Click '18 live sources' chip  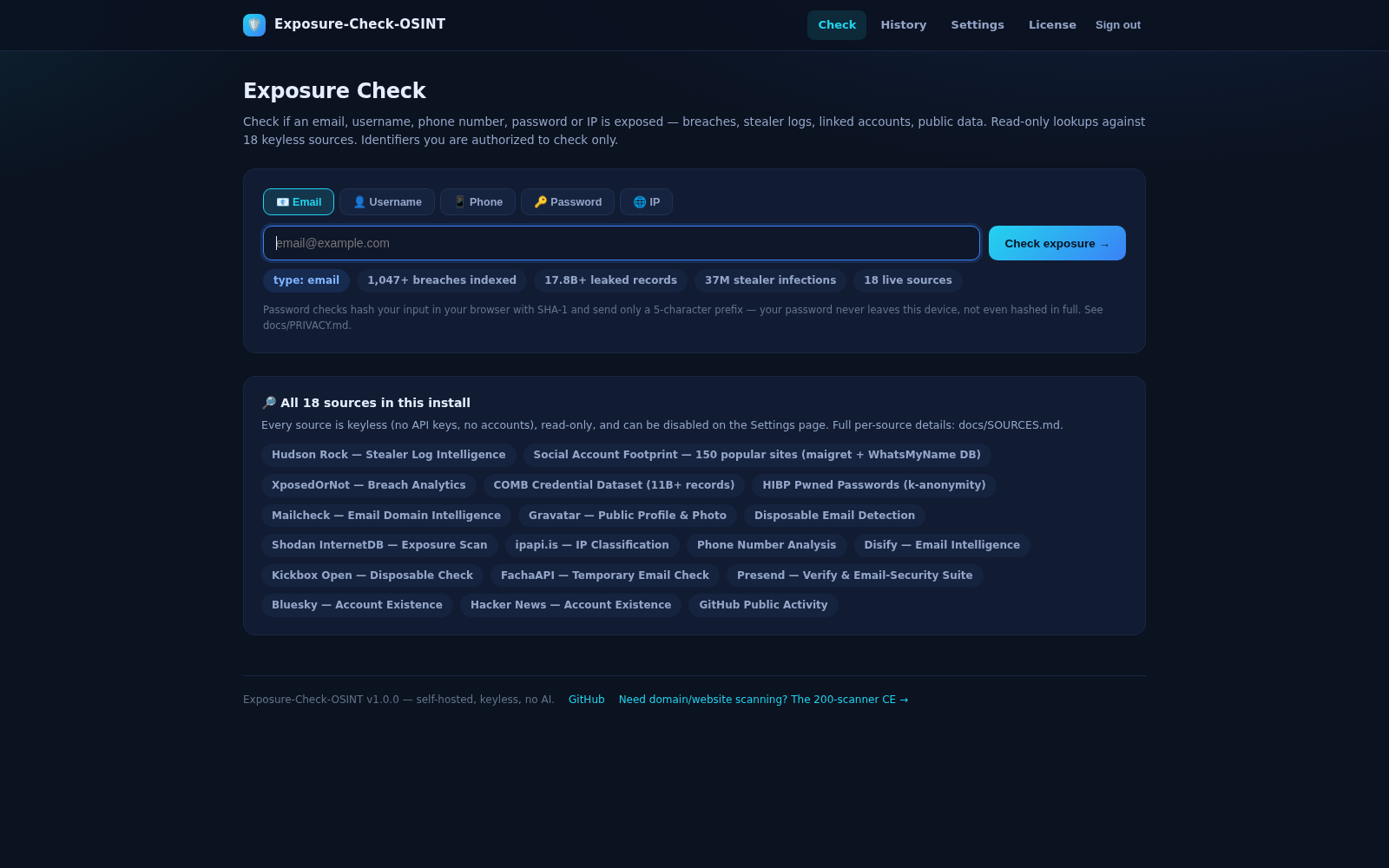pyautogui.click(x=908, y=280)
